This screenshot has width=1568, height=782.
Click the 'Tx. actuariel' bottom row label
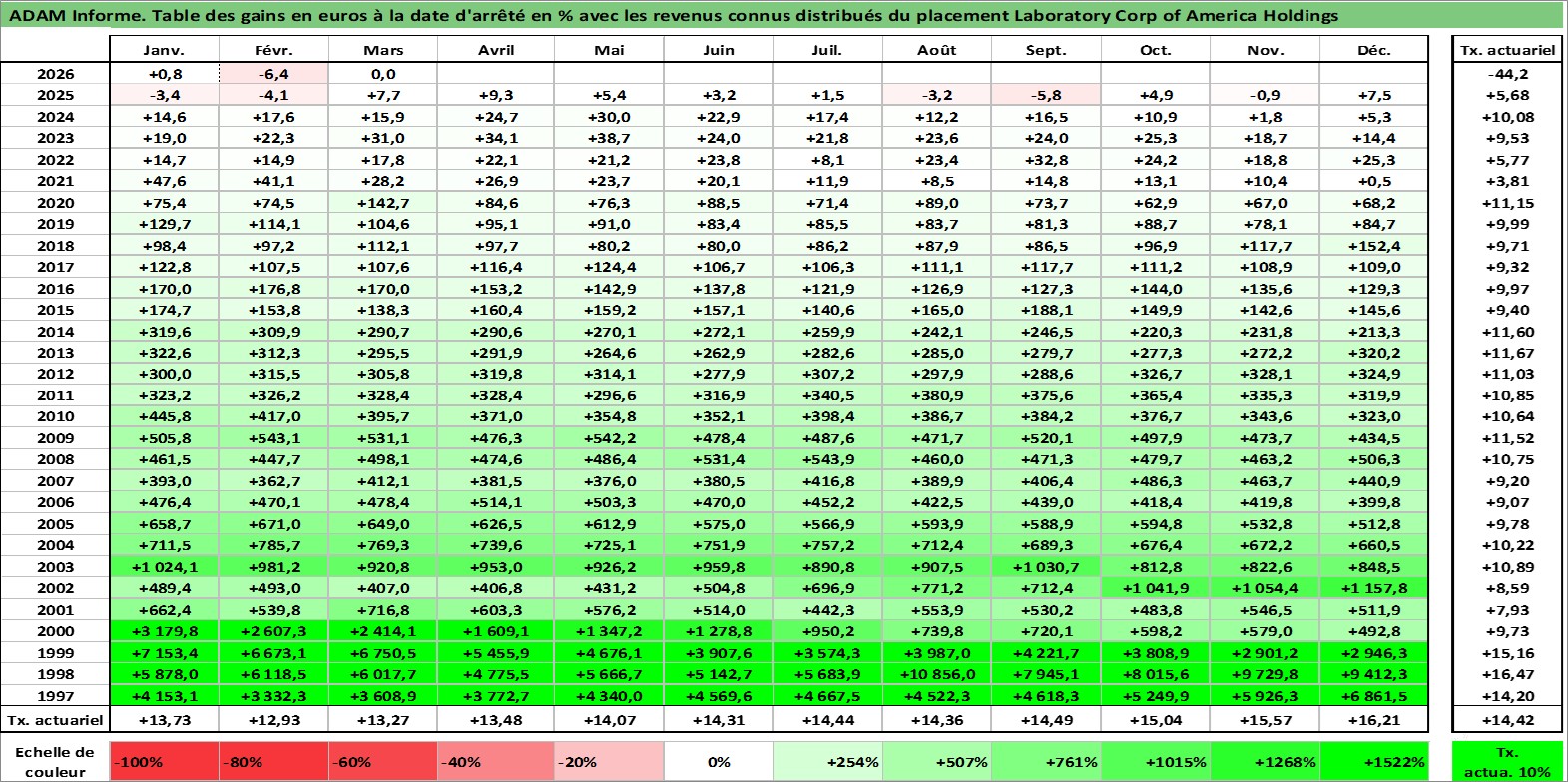[56, 720]
